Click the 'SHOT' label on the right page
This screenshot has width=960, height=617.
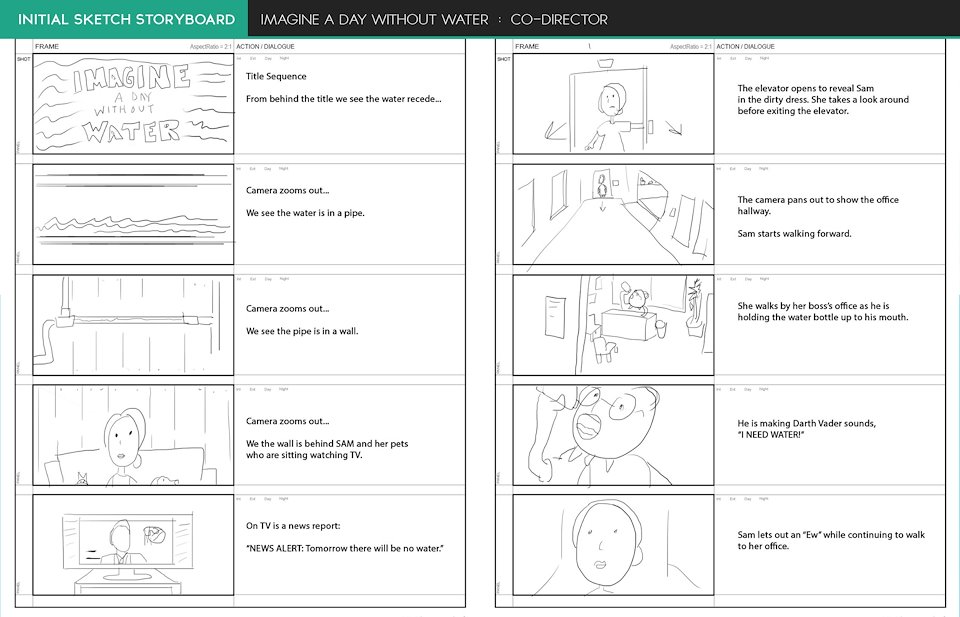pos(504,59)
